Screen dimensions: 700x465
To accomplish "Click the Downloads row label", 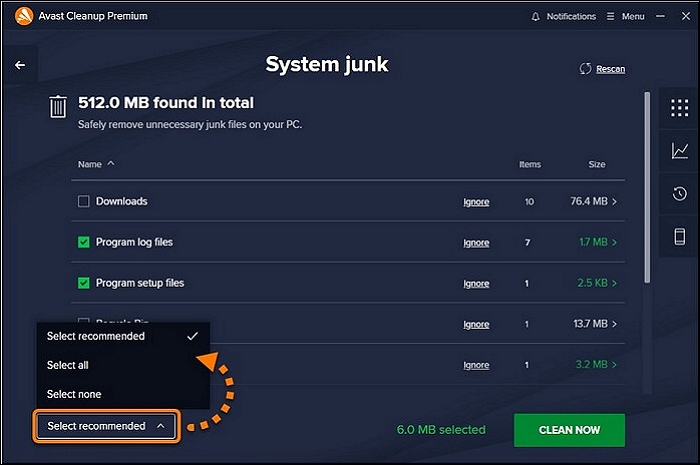I will point(121,201).
